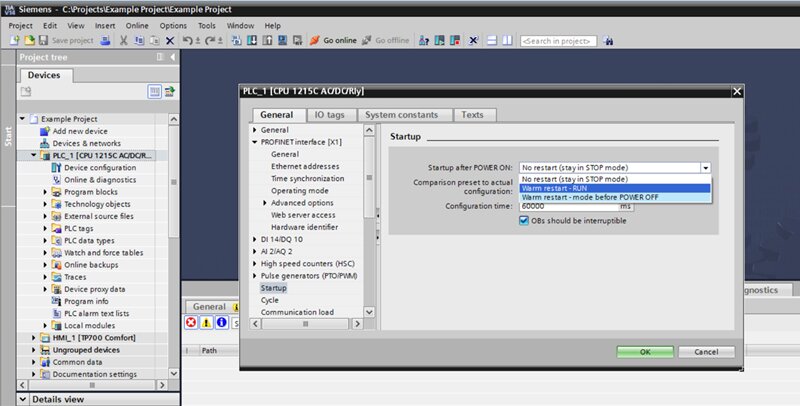The width and height of the screenshot is (800, 406).
Task: Choose Warm restart - RUN option
Action: [x=615, y=188]
